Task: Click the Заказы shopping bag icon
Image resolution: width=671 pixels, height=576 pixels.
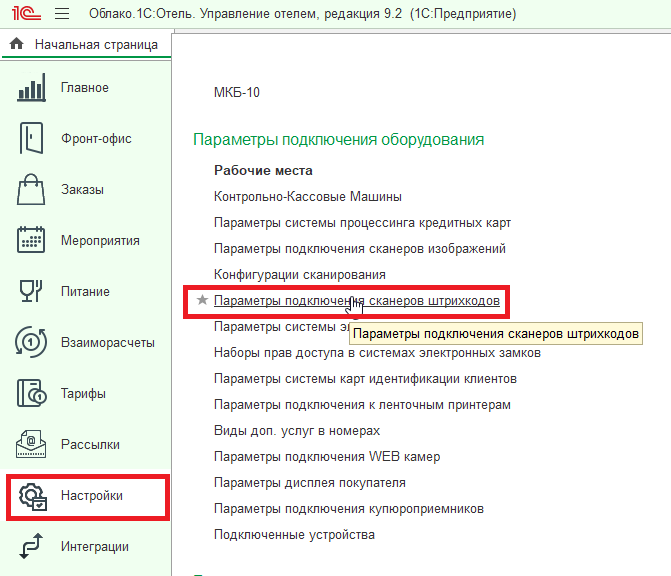Action: point(31,189)
